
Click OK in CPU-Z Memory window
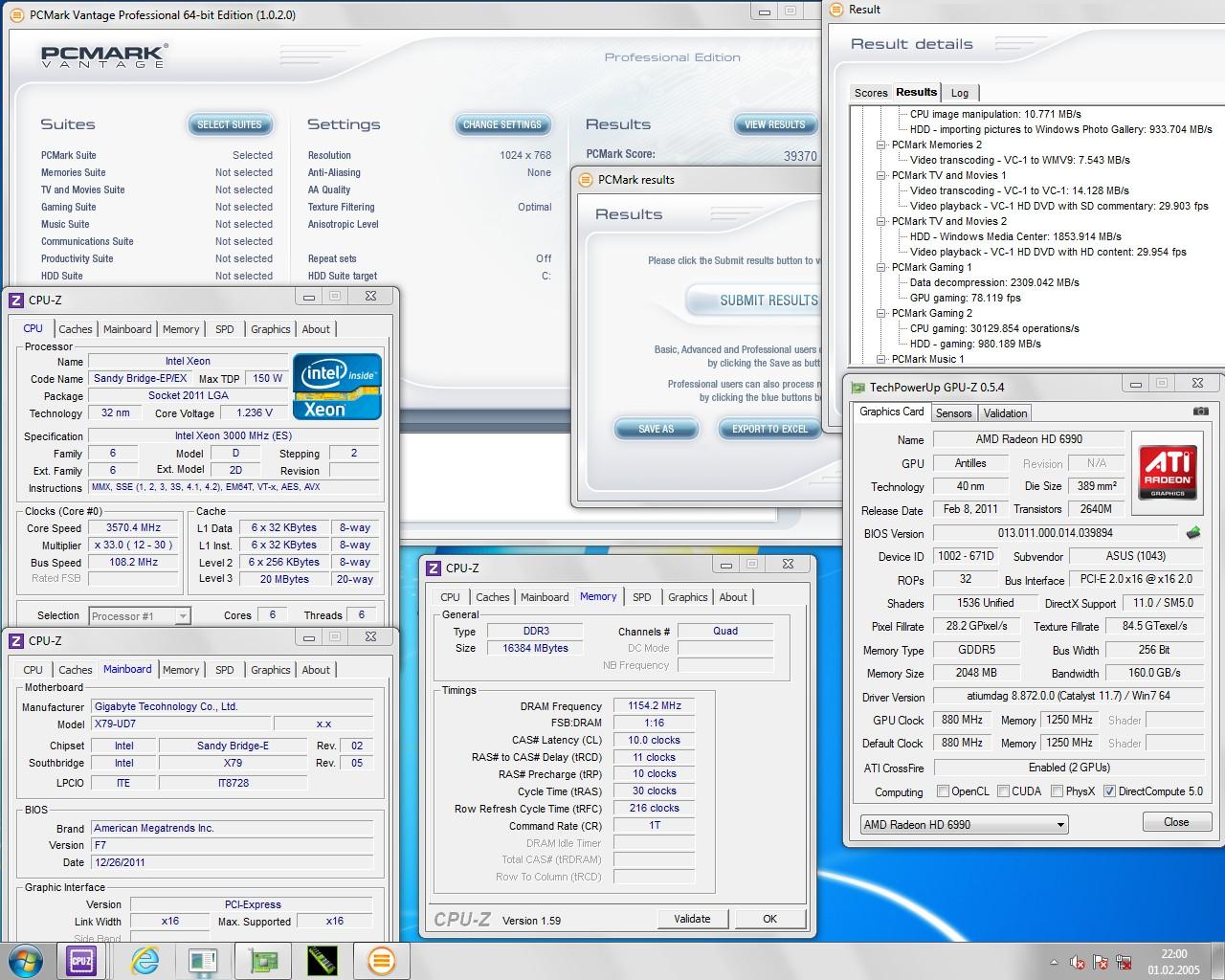point(769,919)
